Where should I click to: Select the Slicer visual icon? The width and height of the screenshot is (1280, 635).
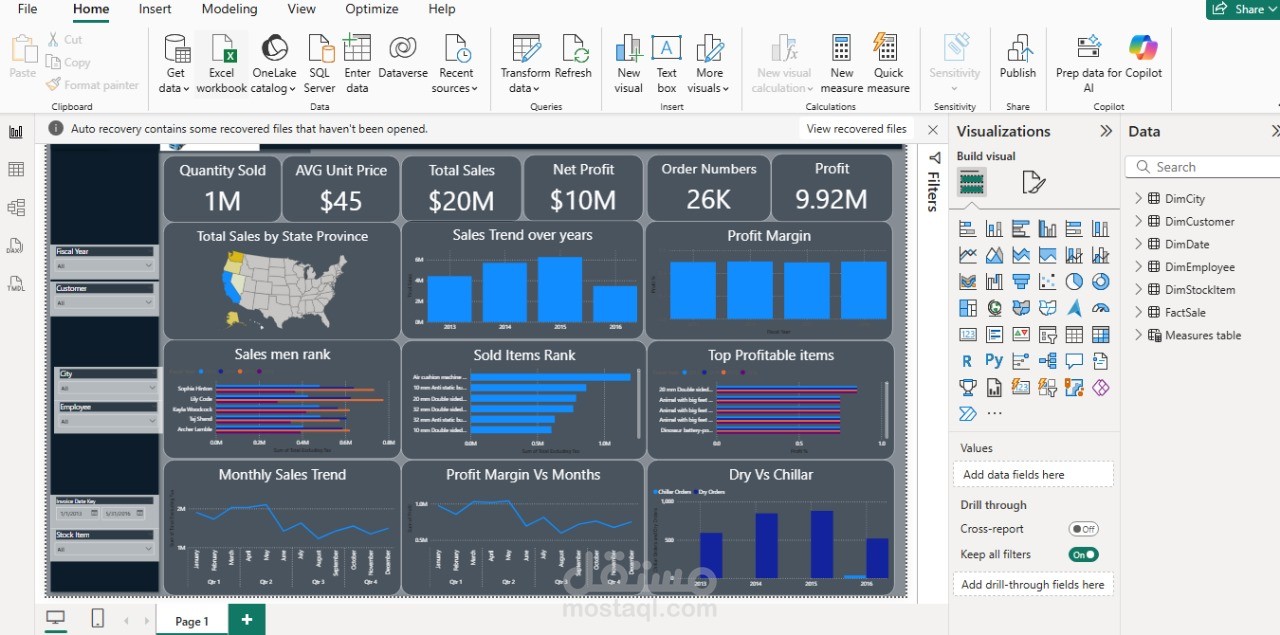pyautogui.click(x=1047, y=335)
